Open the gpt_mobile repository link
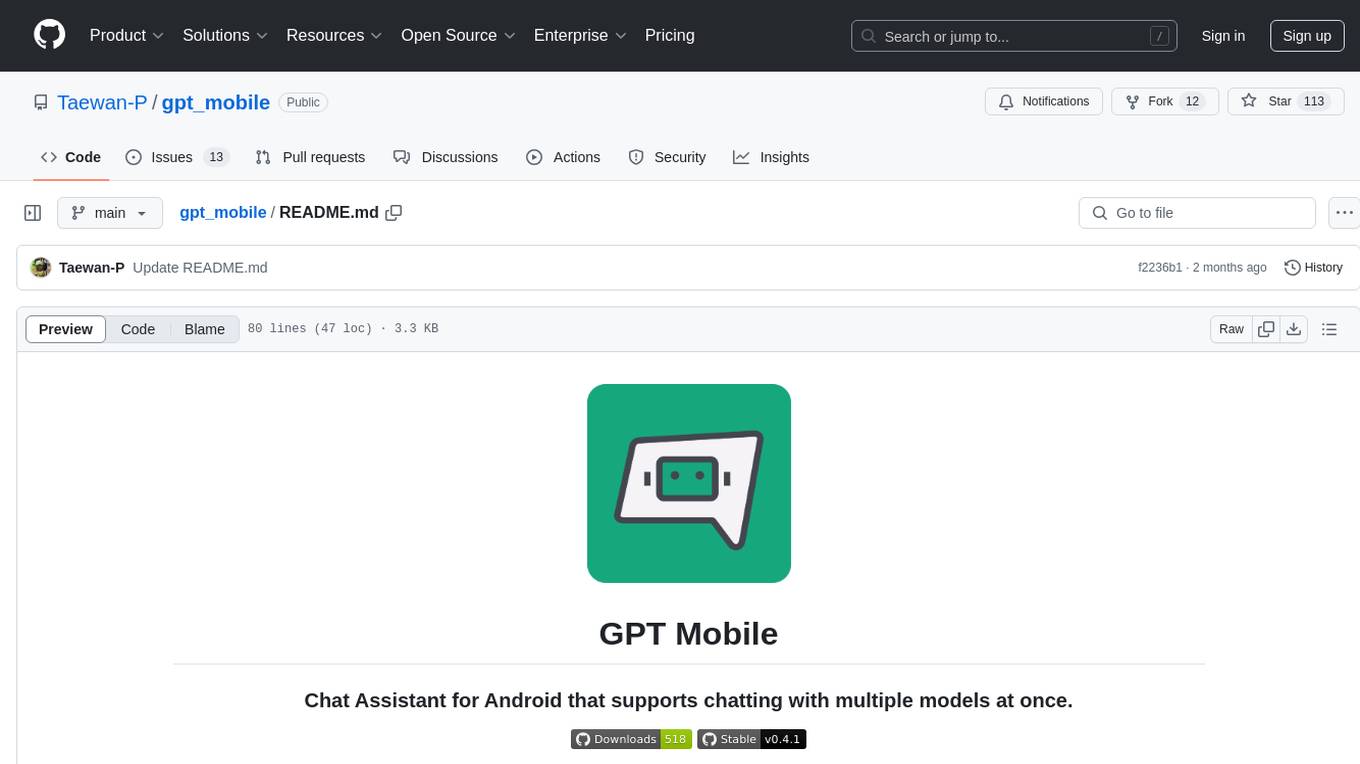This screenshot has width=1360, height=764. click(216, 102)
